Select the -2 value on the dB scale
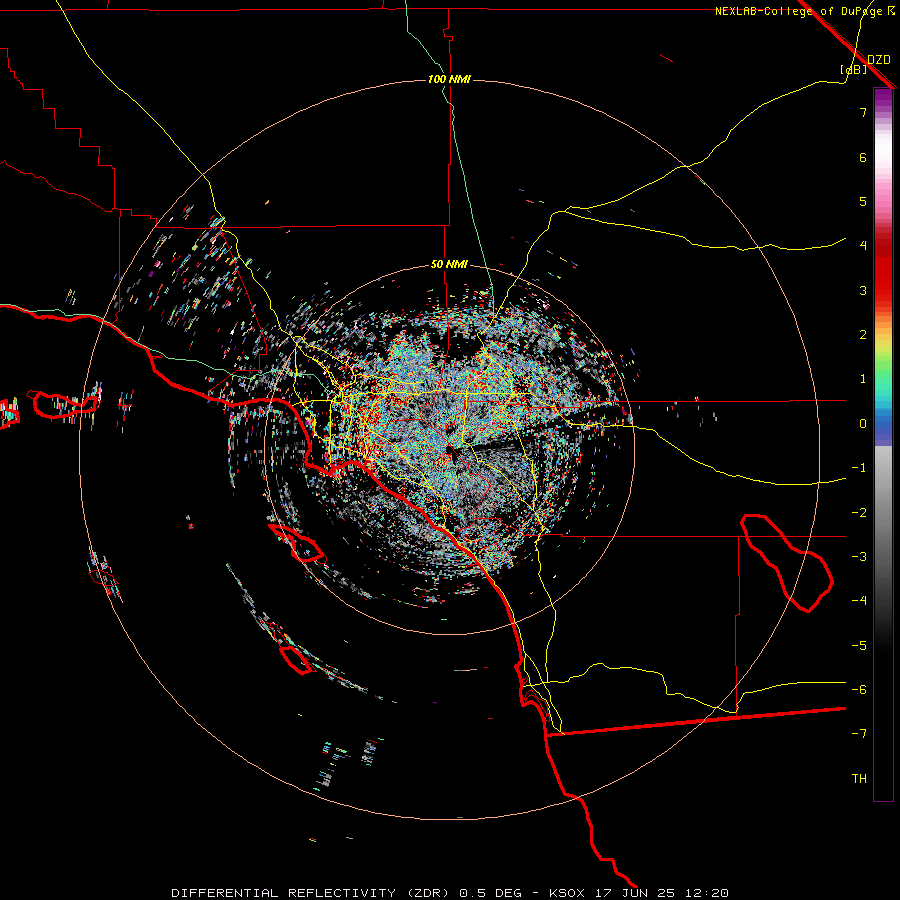Image resolution: width=900 pixels, height=900 pixels. pos(859,513)
